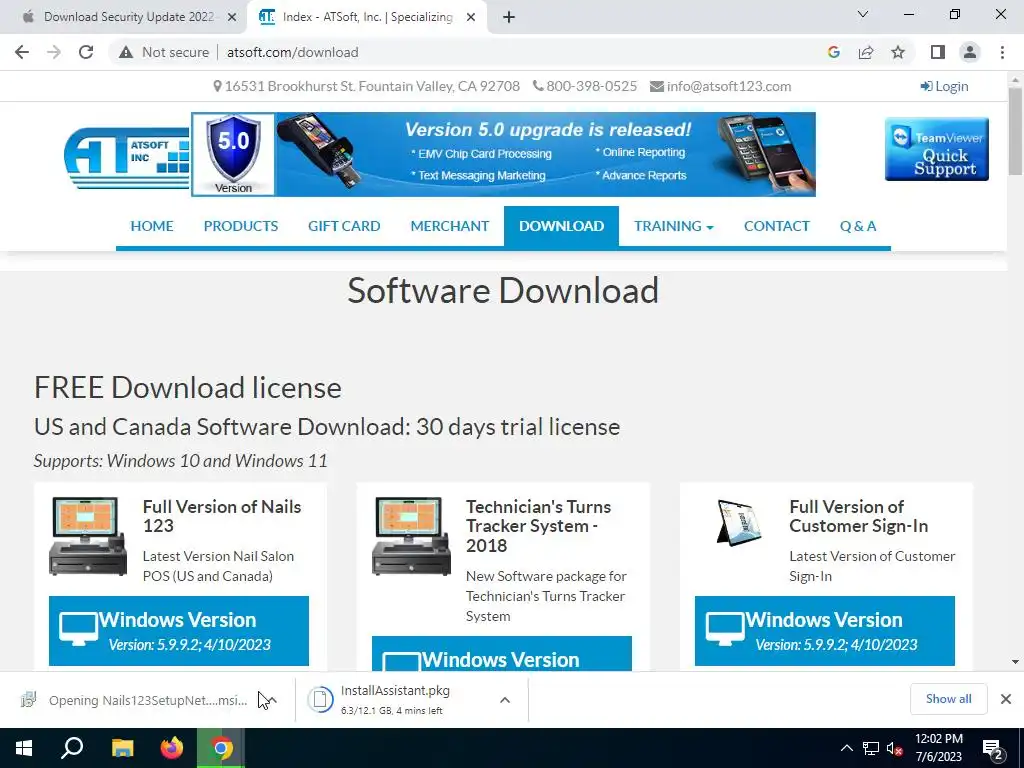Download Nails 123 Windows Version
Viewport: 1024px width, 768px height.
tap(179, 631)
